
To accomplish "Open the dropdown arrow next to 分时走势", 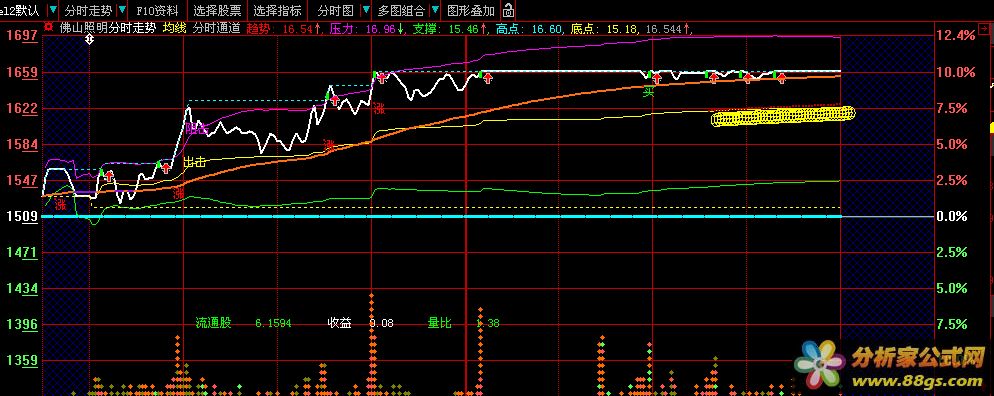I will pos(122,11).
